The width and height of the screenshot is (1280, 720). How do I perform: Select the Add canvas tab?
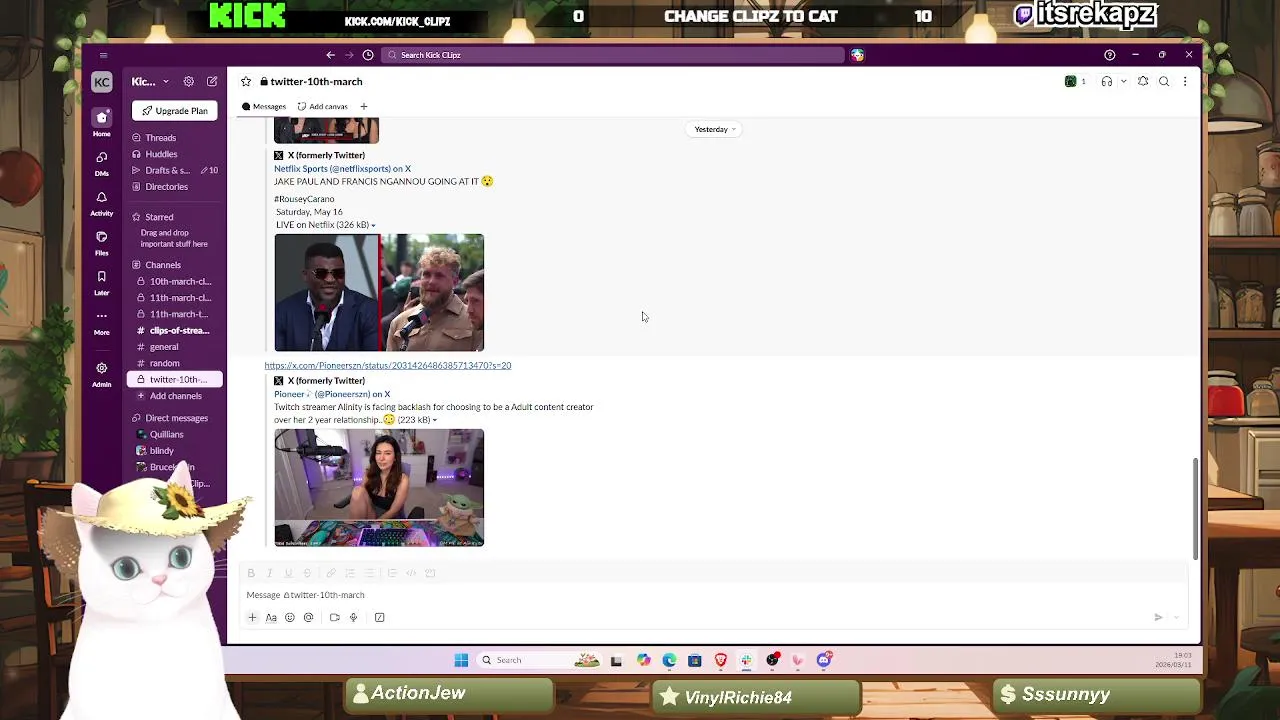point(322,106)
